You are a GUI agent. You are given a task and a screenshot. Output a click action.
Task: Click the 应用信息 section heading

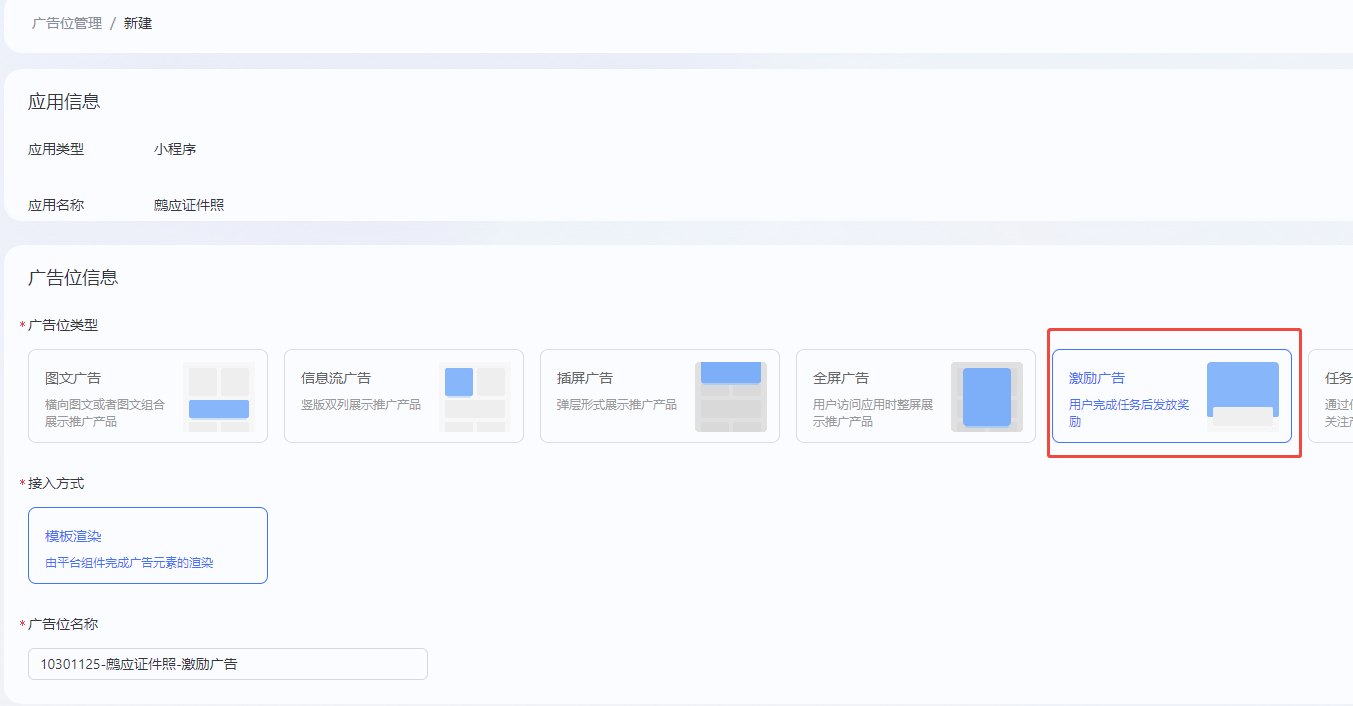[x=64, y=102]
